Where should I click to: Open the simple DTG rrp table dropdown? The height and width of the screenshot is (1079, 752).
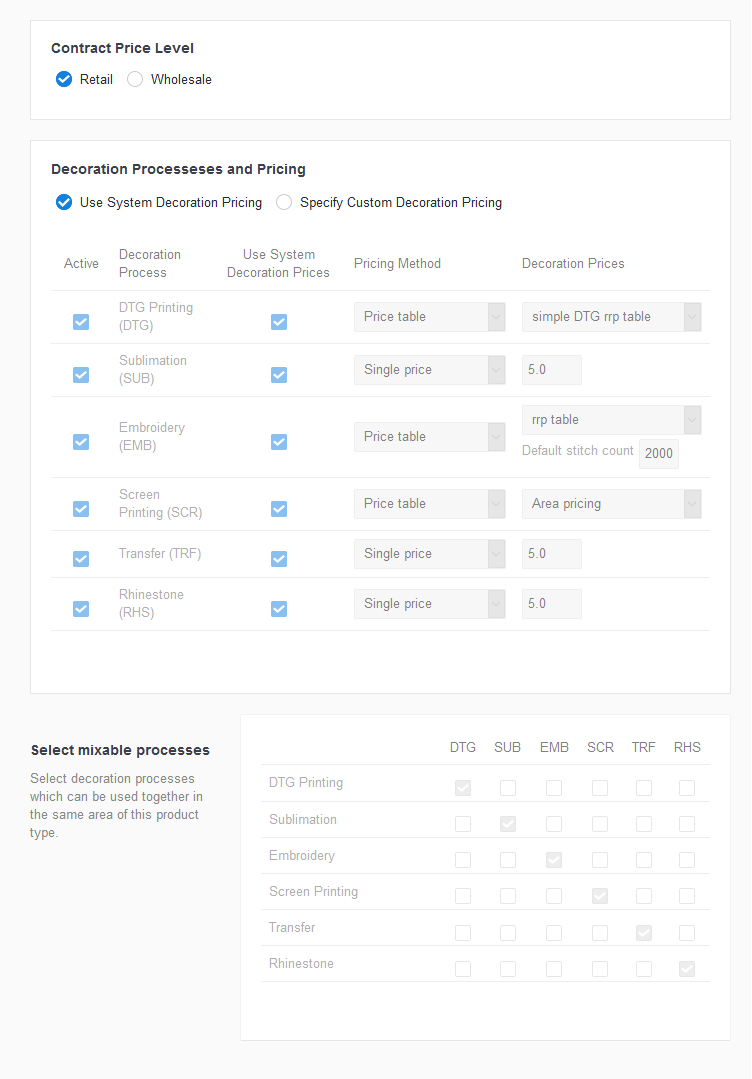611,316
